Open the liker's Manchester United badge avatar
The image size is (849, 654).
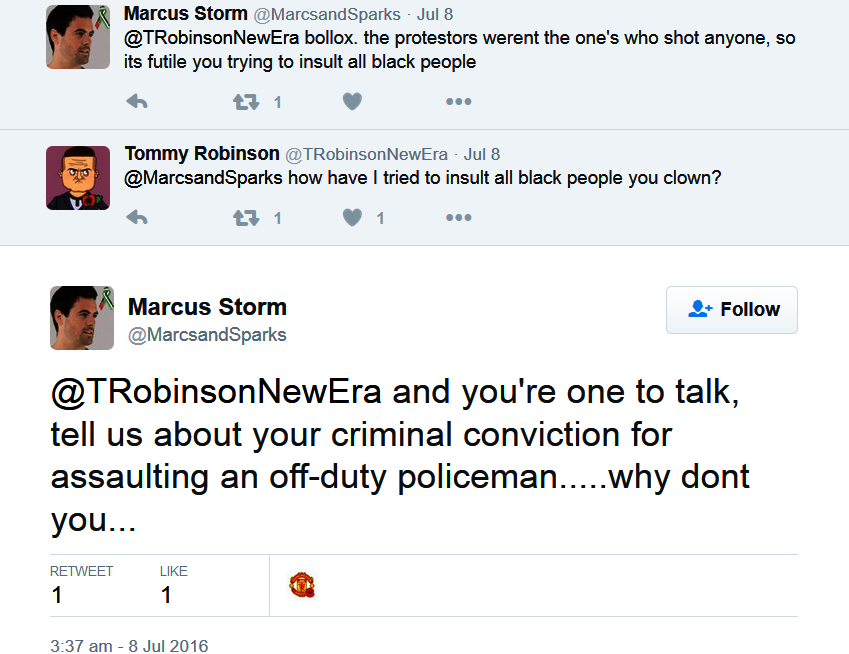pyautogui.click(x=302, y=585)
